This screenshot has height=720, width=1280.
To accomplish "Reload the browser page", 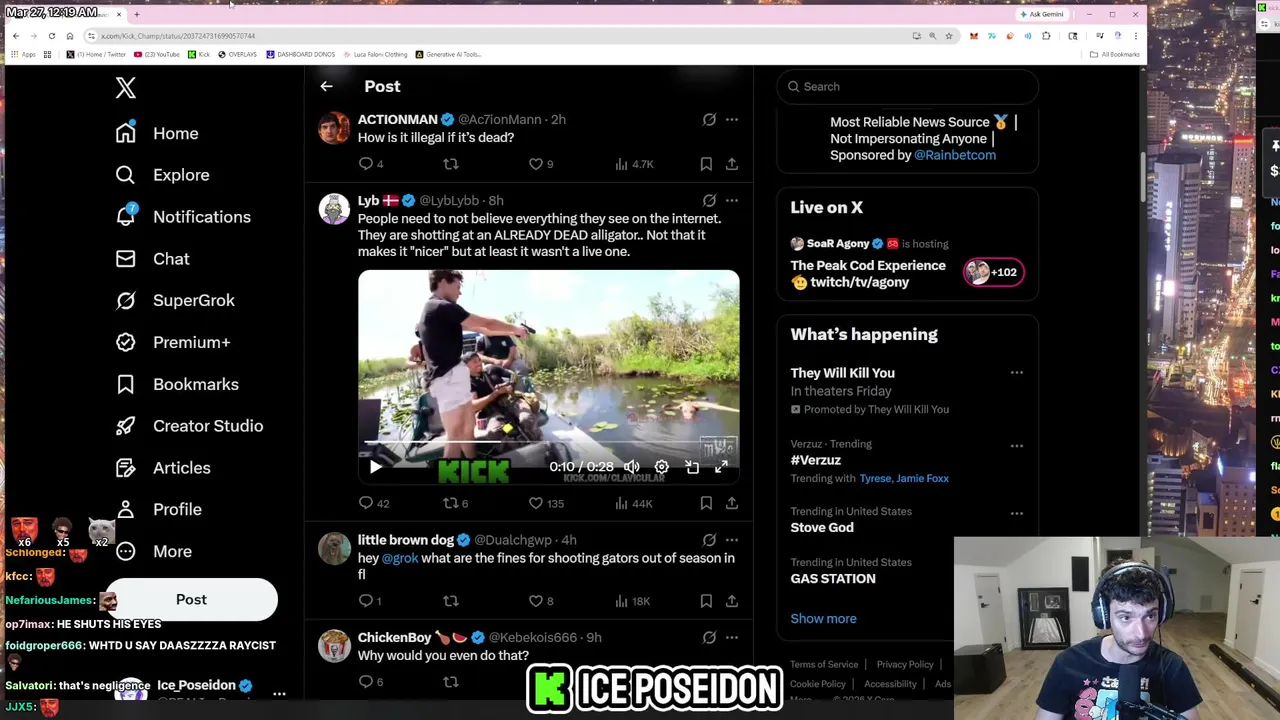I will [x=51, y=36].
